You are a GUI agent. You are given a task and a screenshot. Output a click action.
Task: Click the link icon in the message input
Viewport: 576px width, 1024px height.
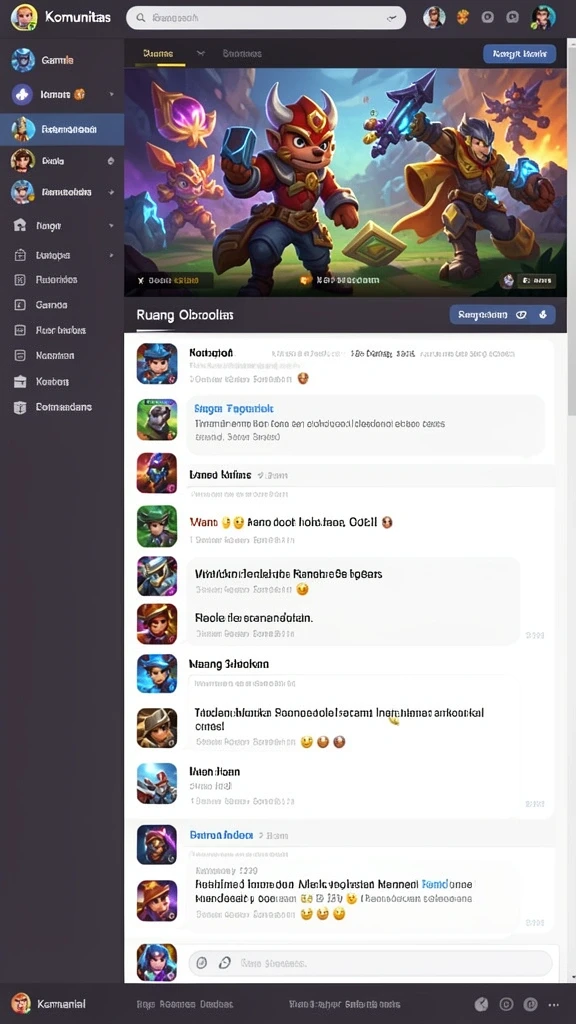coord(225,963)
